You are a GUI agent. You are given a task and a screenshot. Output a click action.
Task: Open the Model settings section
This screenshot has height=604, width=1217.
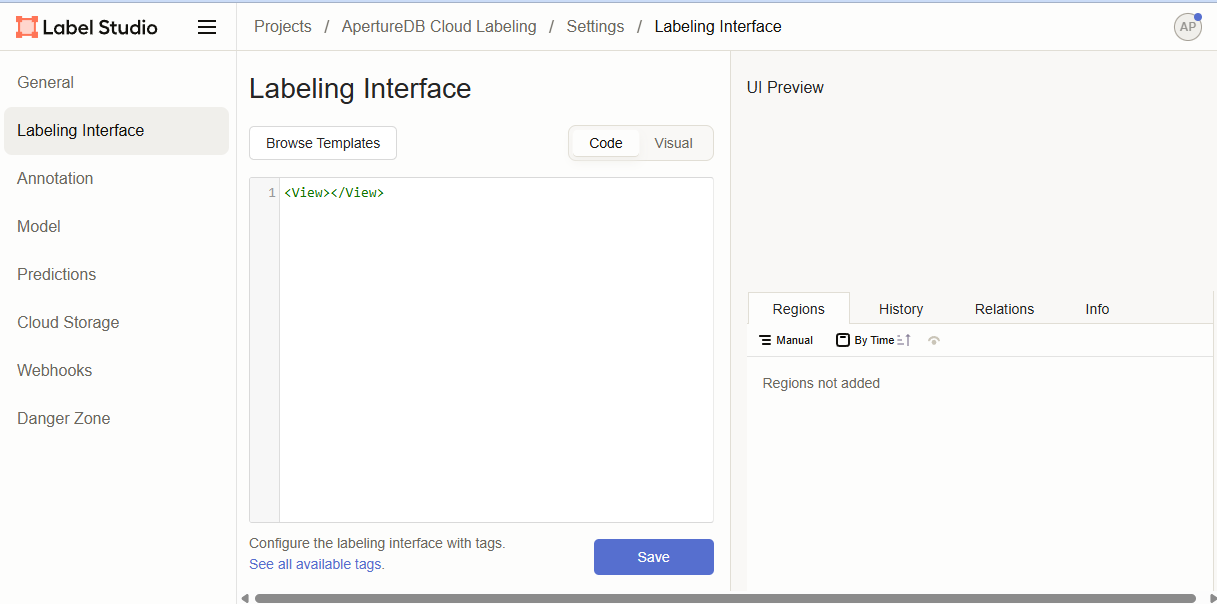tap(117, 227)
